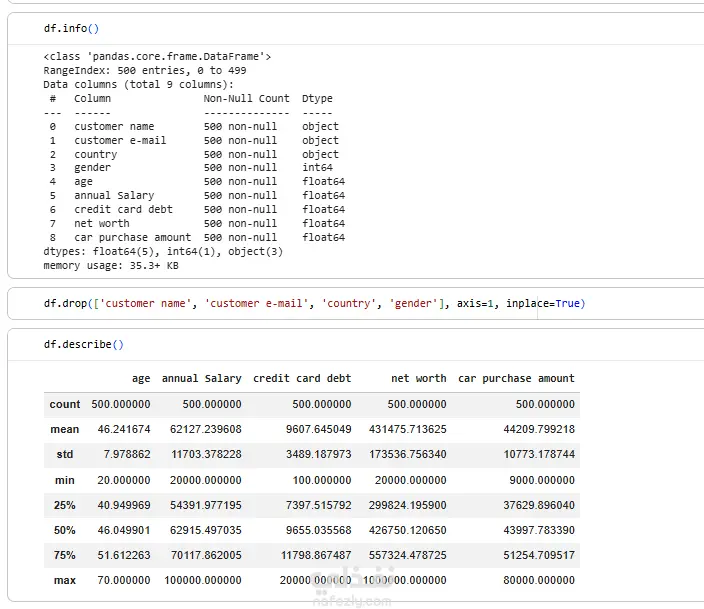This screenshot has height=609, width=704.
Task: Click the 'inplace=True' argument in drop code
Action: [x=543, y=304]
